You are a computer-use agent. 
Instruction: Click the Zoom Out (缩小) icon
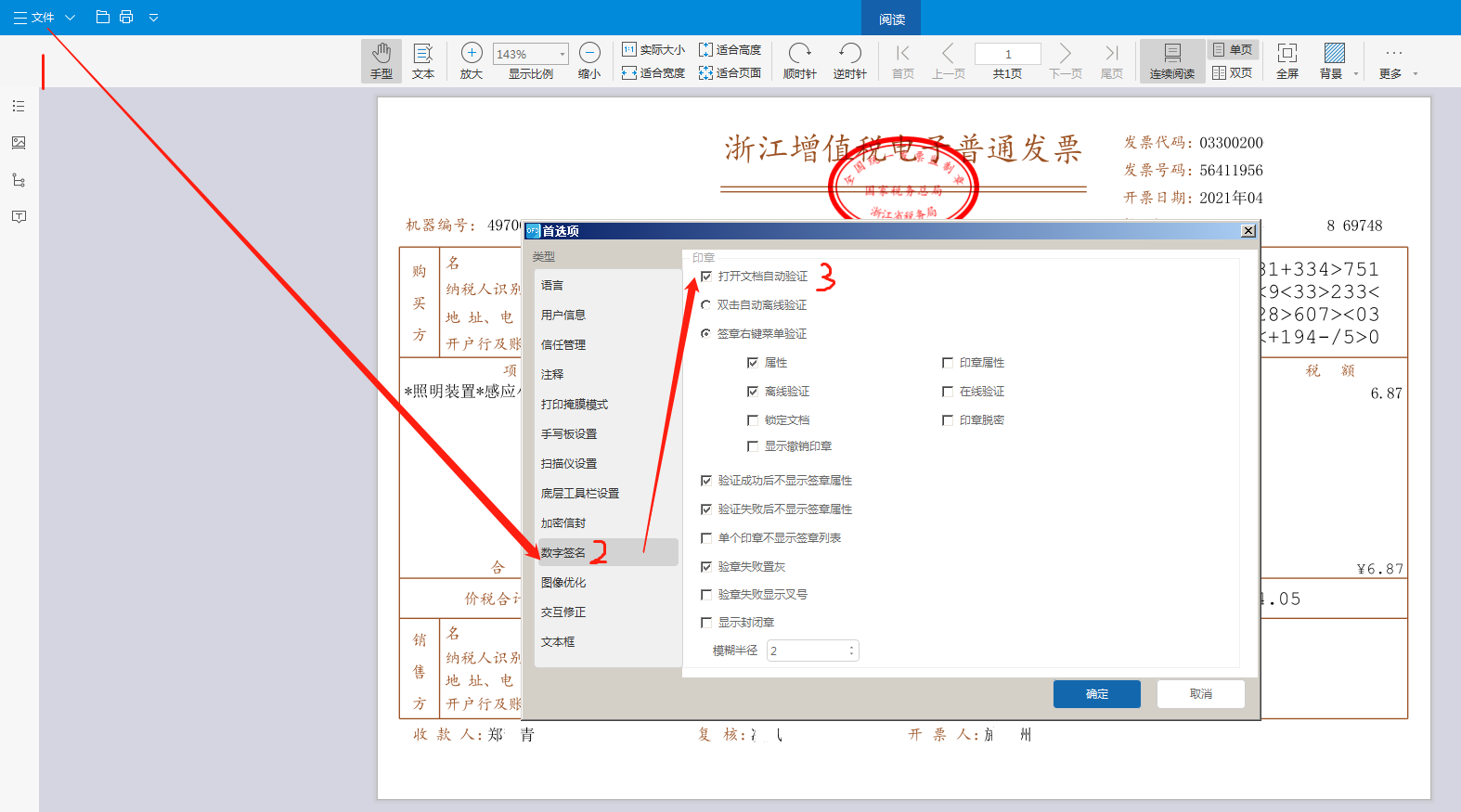[589, 53]
